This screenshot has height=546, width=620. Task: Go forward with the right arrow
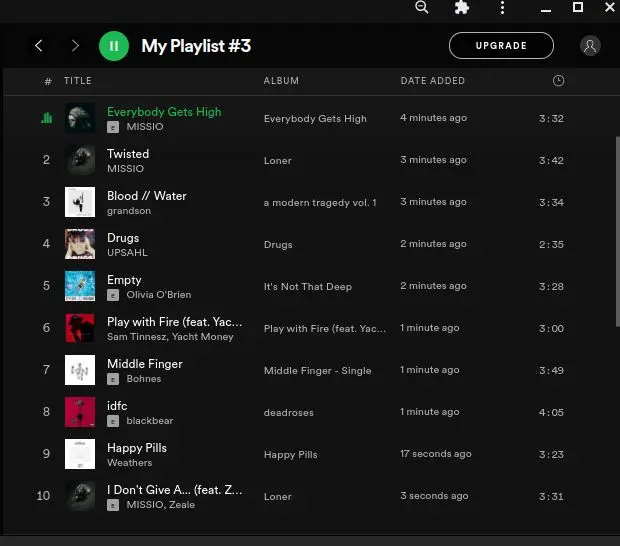(x=75, y=45)
